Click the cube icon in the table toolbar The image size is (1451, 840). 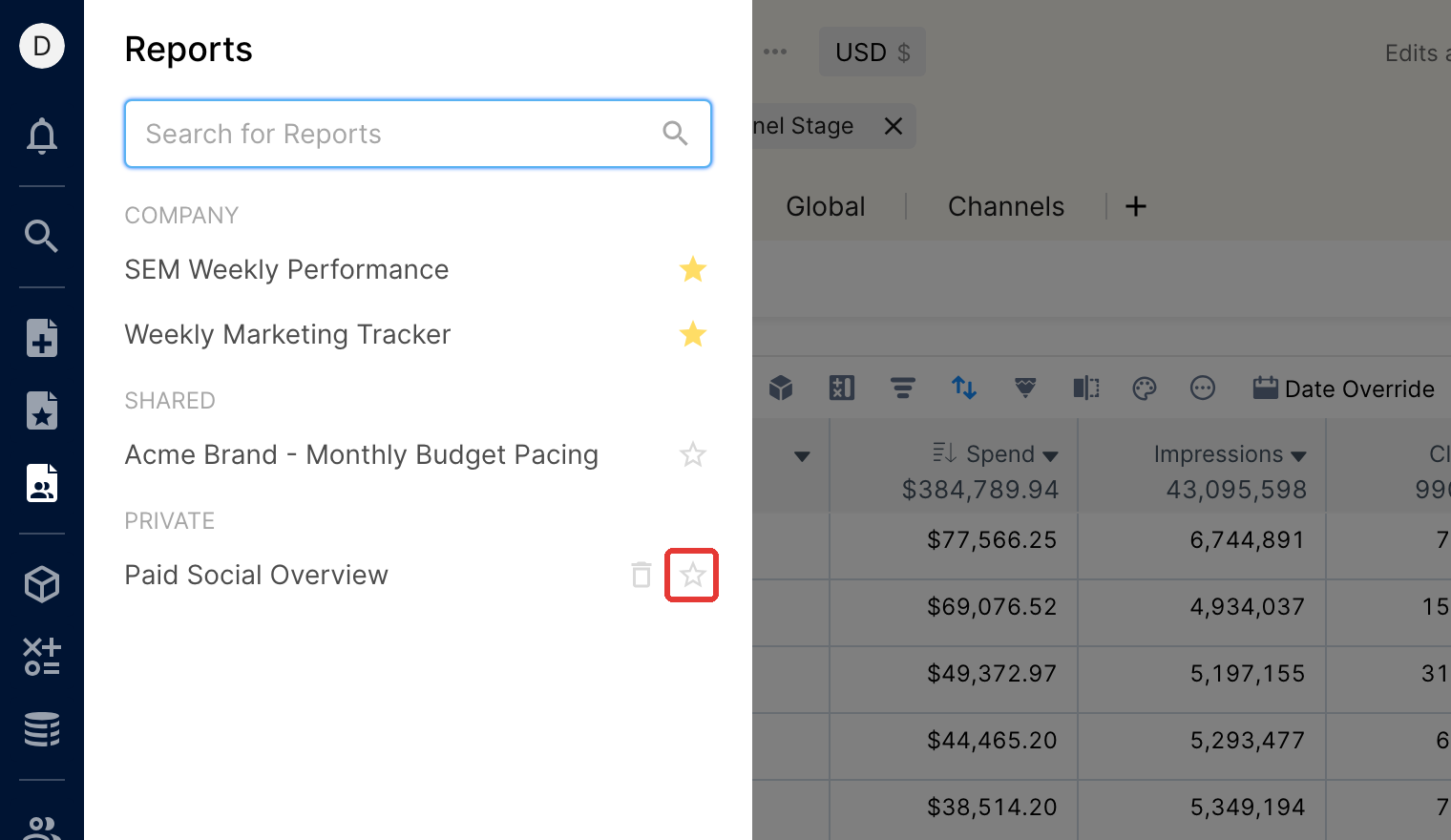click(x=781, y=388)
